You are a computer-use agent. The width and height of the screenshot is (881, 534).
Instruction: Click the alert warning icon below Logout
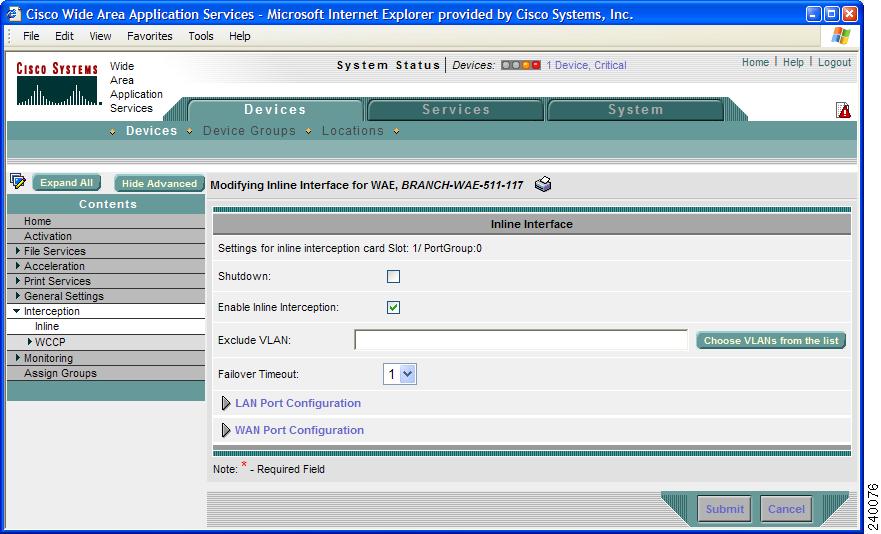pos(843,110)
